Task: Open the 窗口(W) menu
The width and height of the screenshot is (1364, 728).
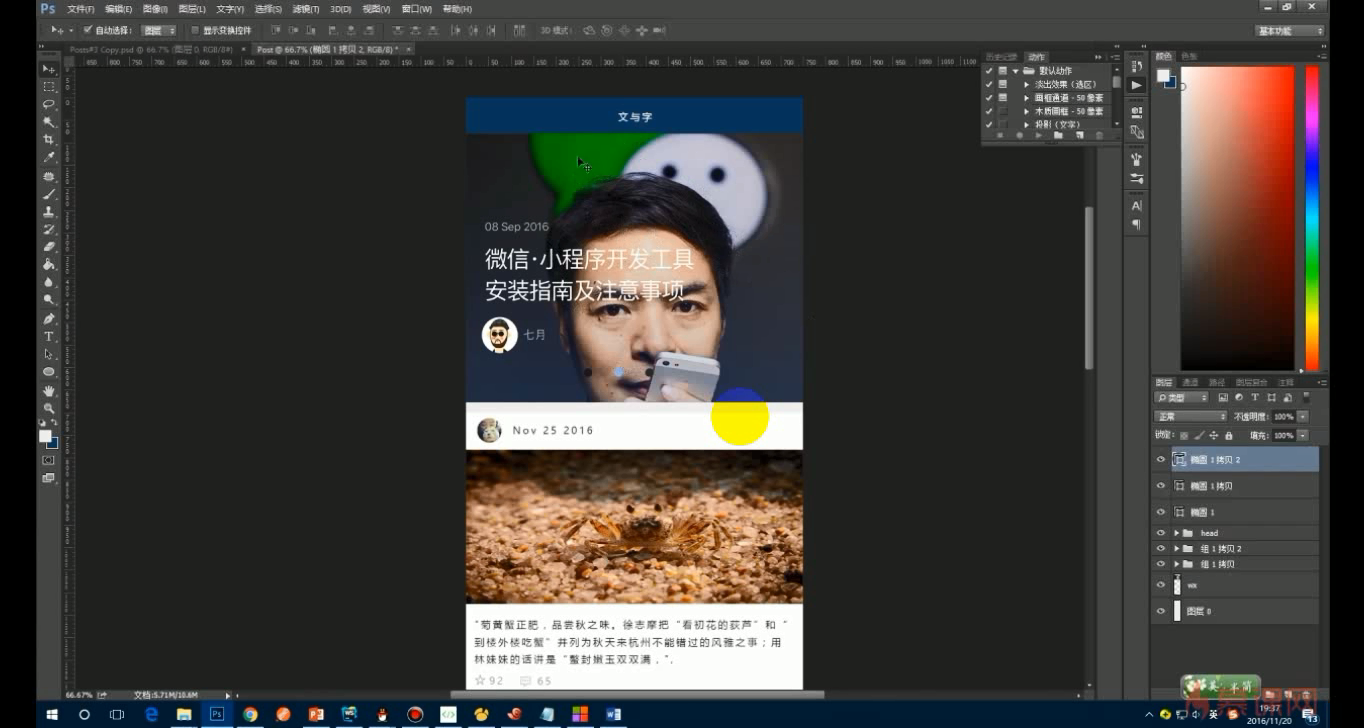Action: tap(417, 9)
